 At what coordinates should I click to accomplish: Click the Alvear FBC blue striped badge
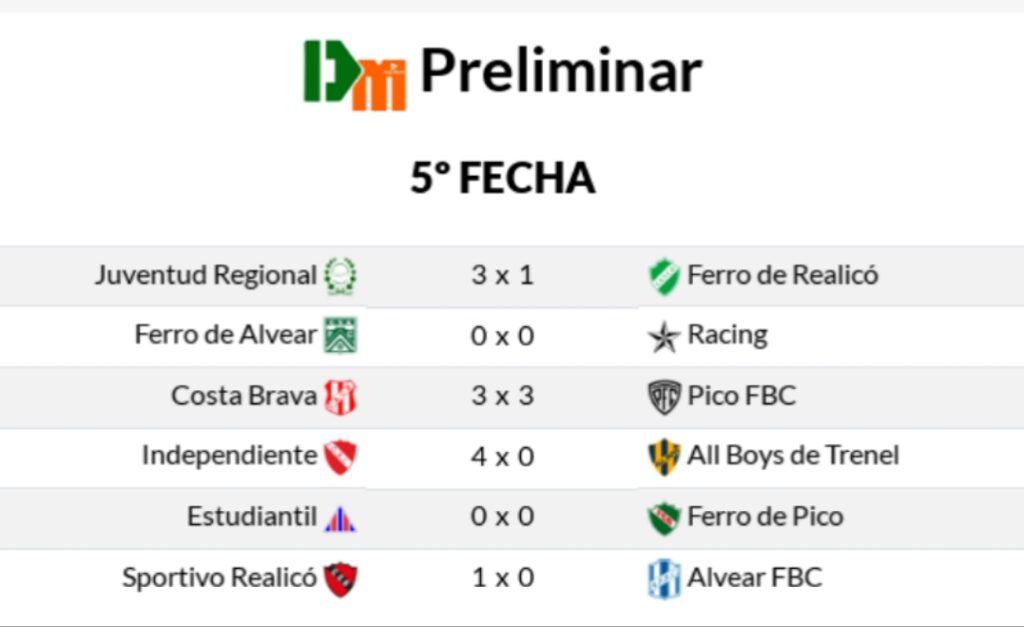click(x=663, y=578)
